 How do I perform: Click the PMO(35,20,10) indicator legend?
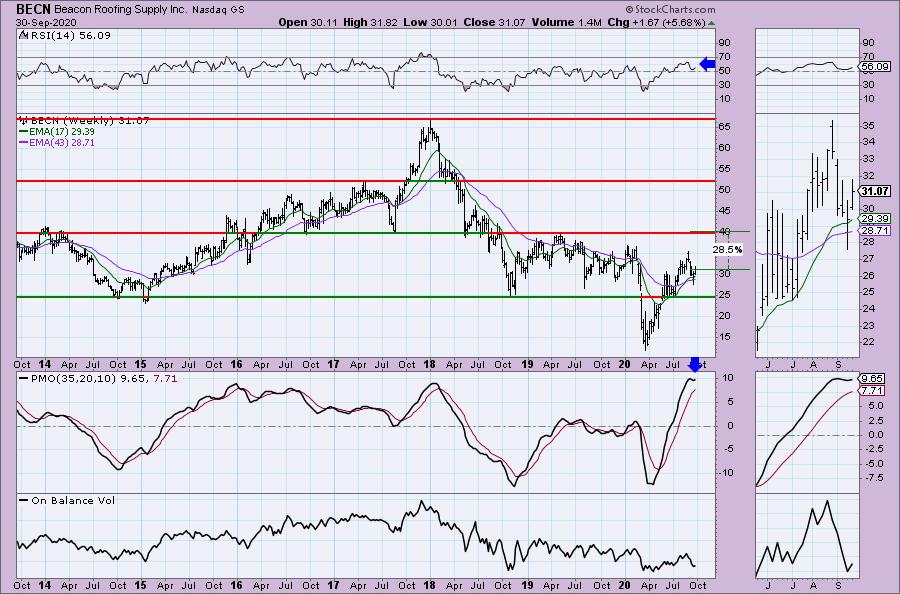click(x=98, y=379)
